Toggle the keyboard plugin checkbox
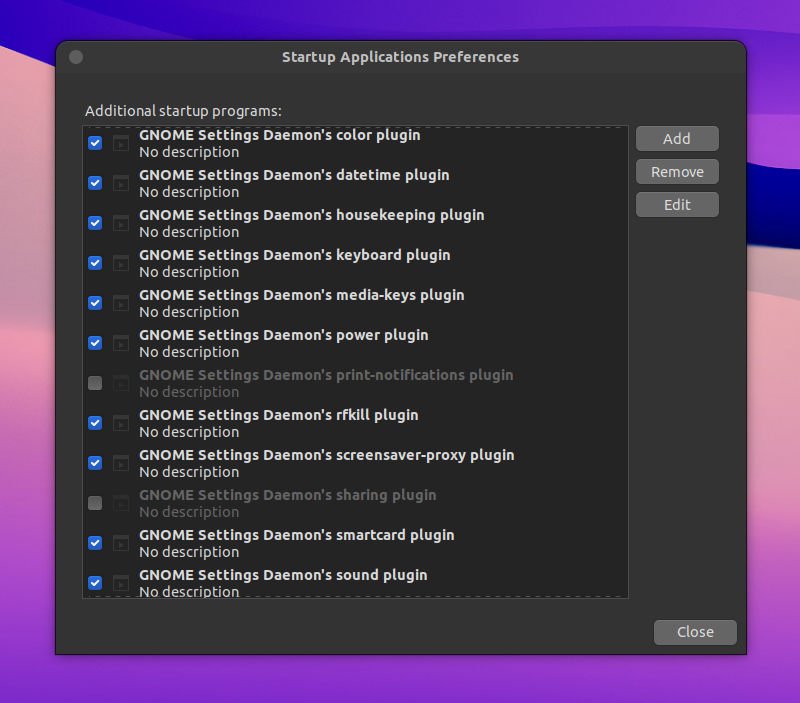 click(x=95, y=263)
